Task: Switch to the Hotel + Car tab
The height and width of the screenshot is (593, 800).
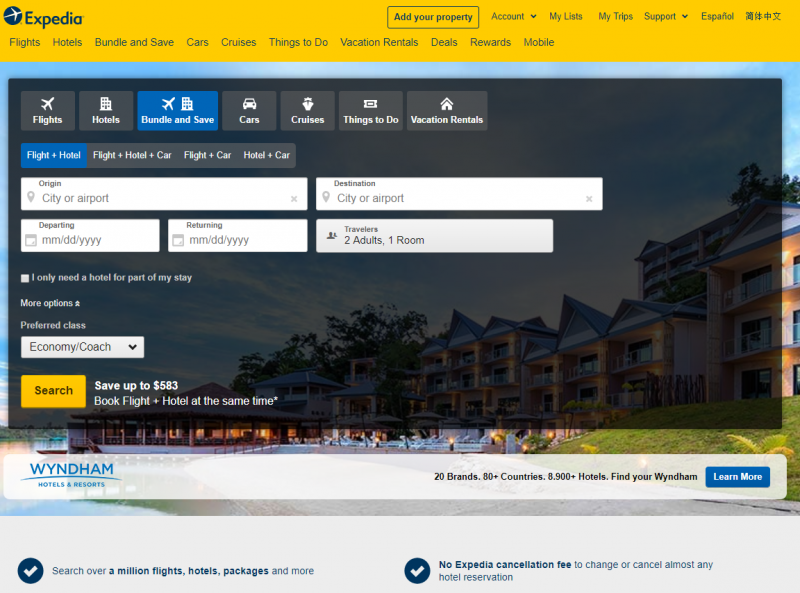Action: click(266, 155)
